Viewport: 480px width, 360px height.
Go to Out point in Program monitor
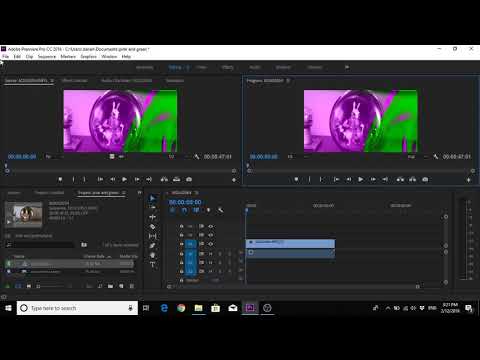coord(385,179)
